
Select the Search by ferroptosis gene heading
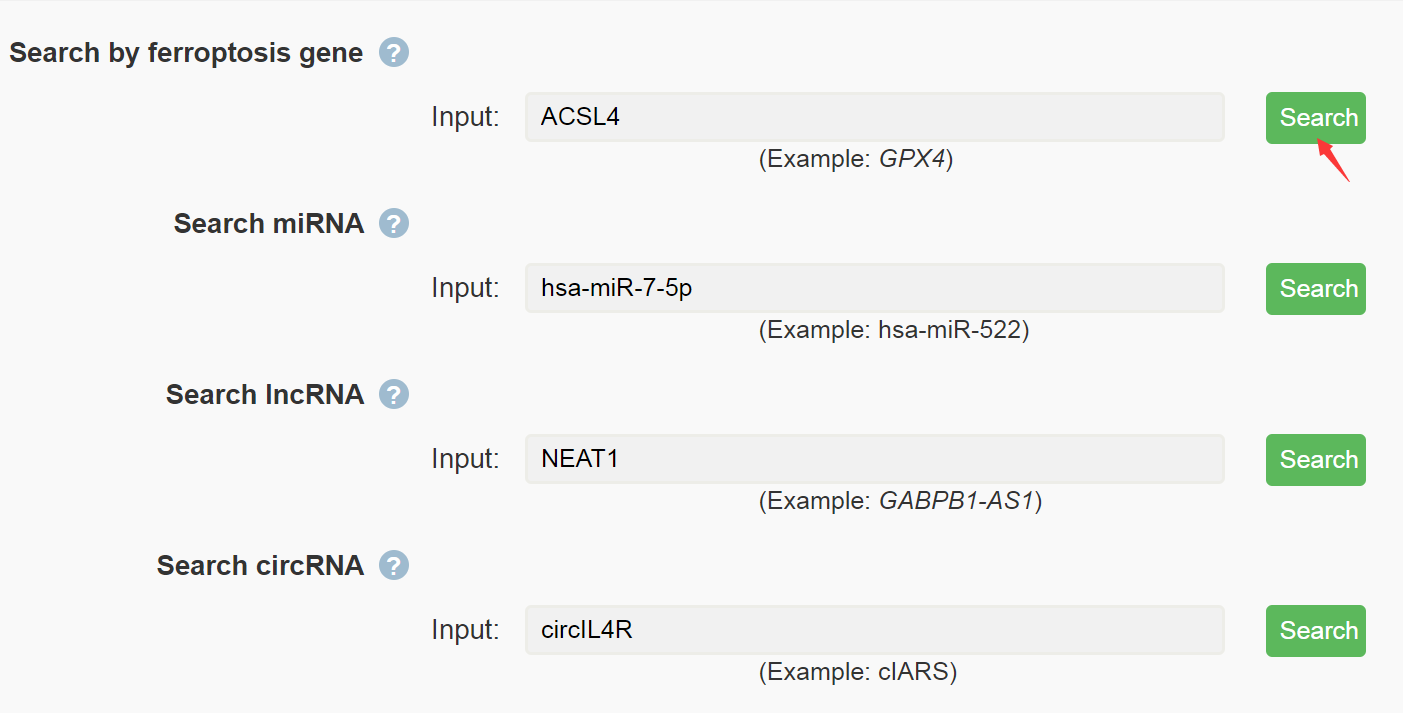(186, 53)
